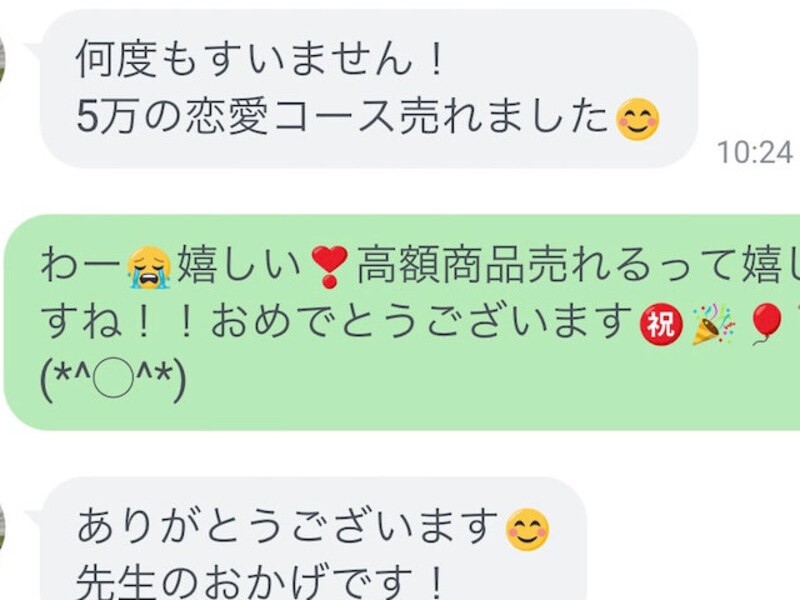Click the 10:24 timestamp
Image resolution: width=800 pixels, height=600 pixels.
point(755,153)
